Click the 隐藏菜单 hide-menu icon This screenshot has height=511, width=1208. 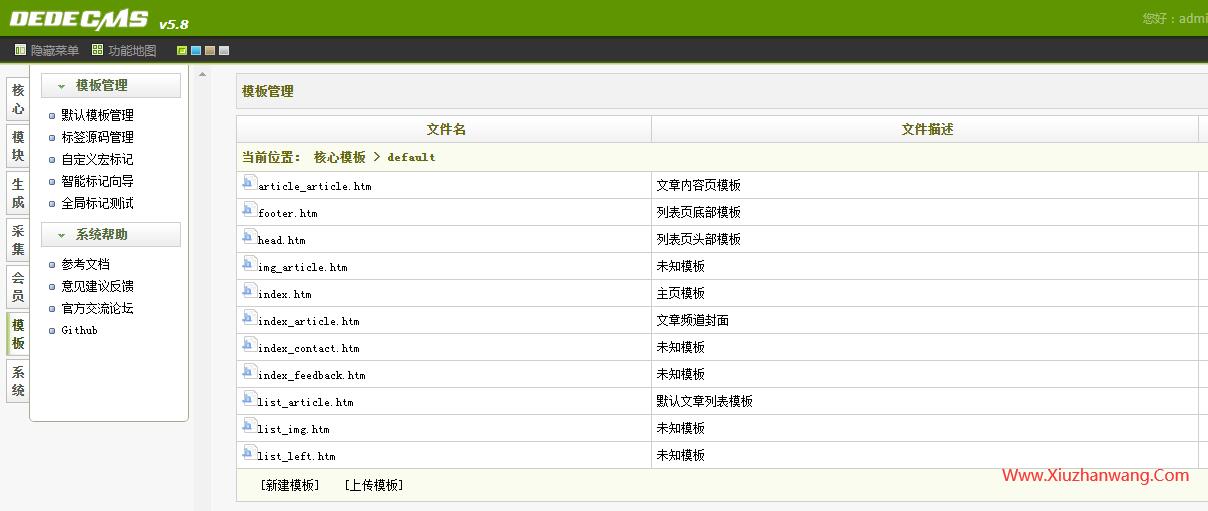coord(20,50)
